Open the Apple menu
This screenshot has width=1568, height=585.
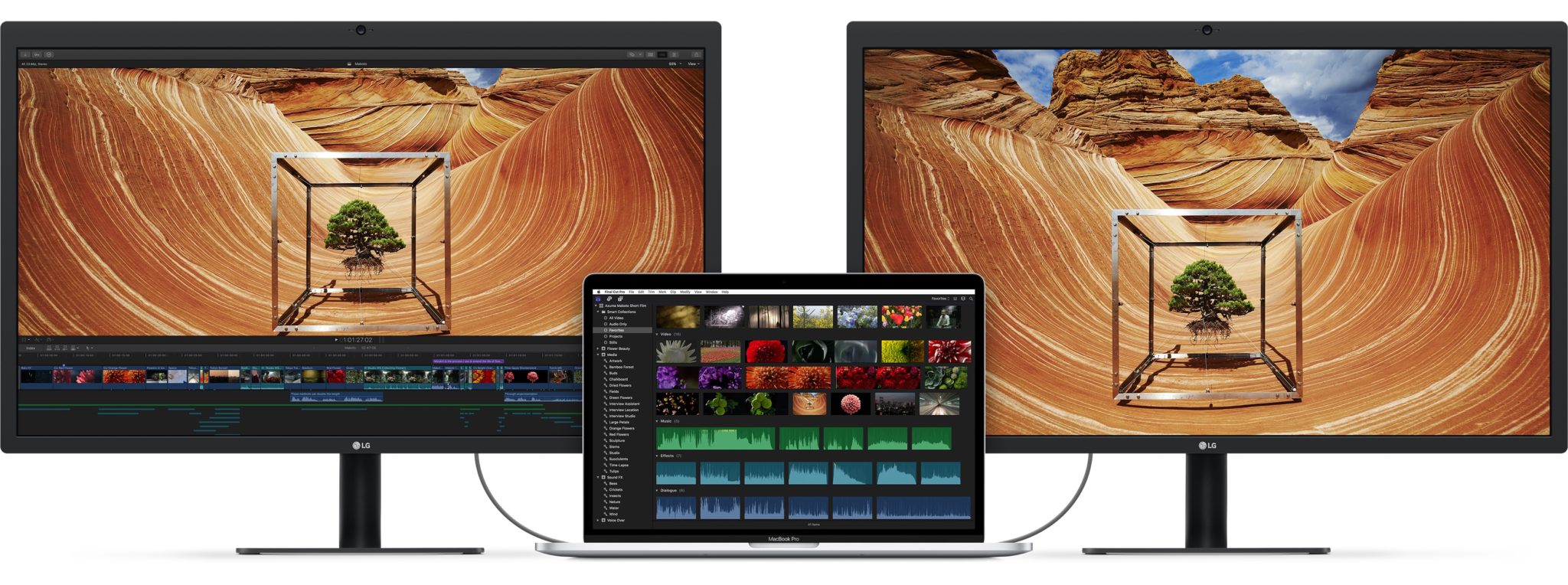pyautogui.click(x=599, y=292)
